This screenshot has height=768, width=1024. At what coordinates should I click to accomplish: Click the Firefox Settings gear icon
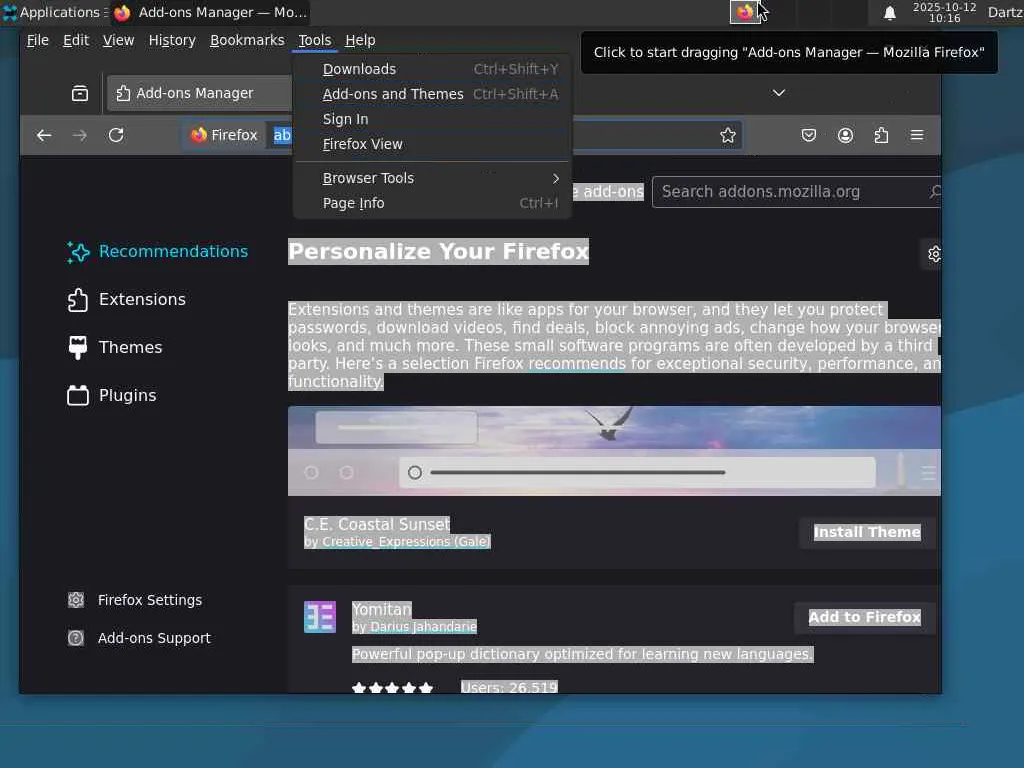pyautogui.click(x=76, y=600)
